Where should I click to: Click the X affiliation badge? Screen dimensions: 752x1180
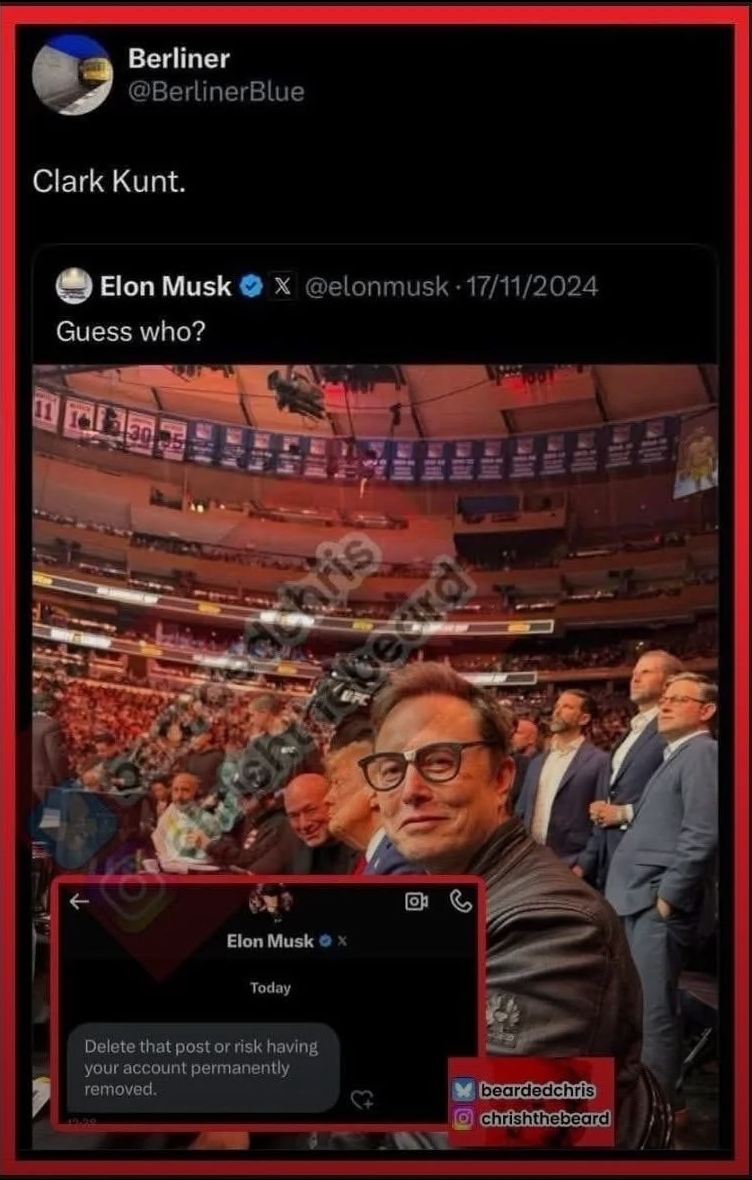click(283, 286)
